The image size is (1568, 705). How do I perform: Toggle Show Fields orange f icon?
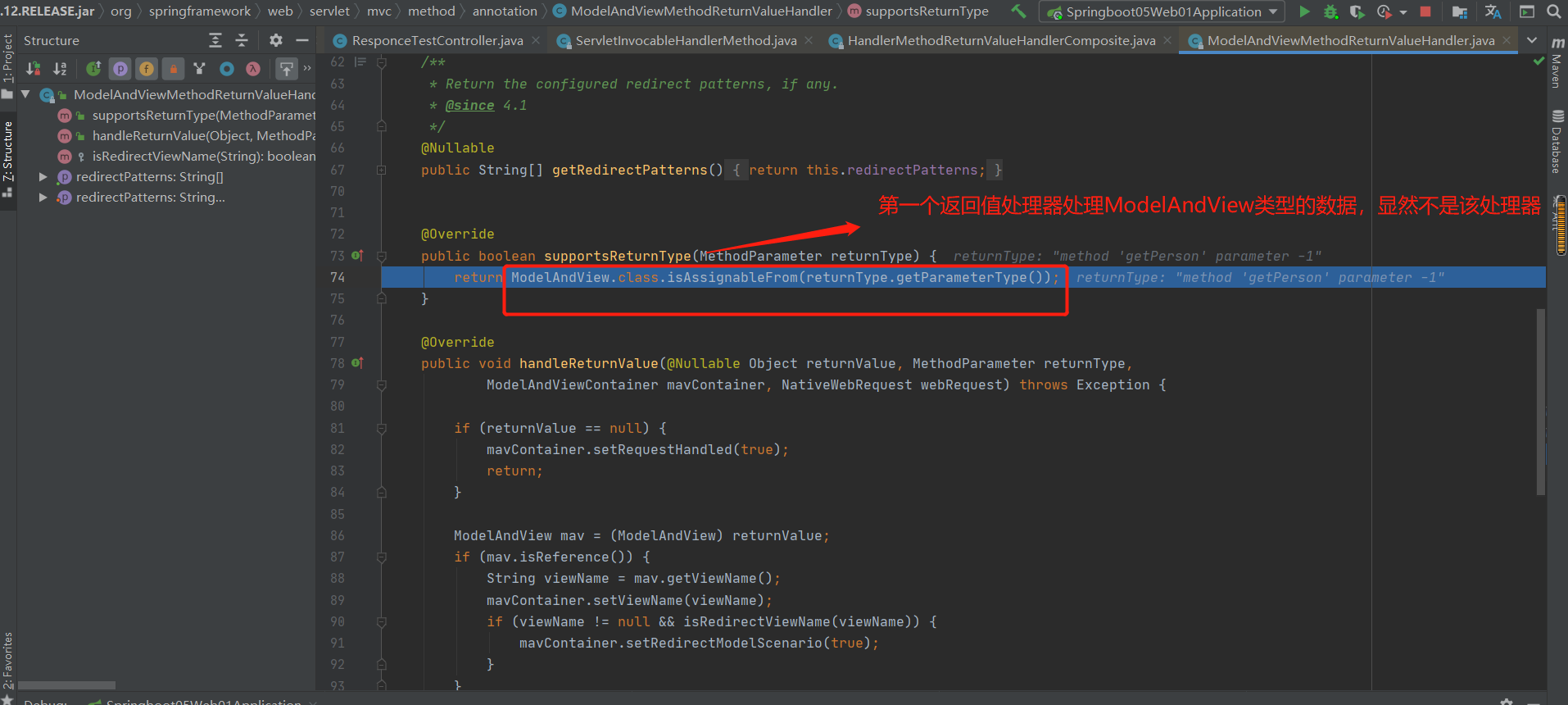[x=147, y=69]
